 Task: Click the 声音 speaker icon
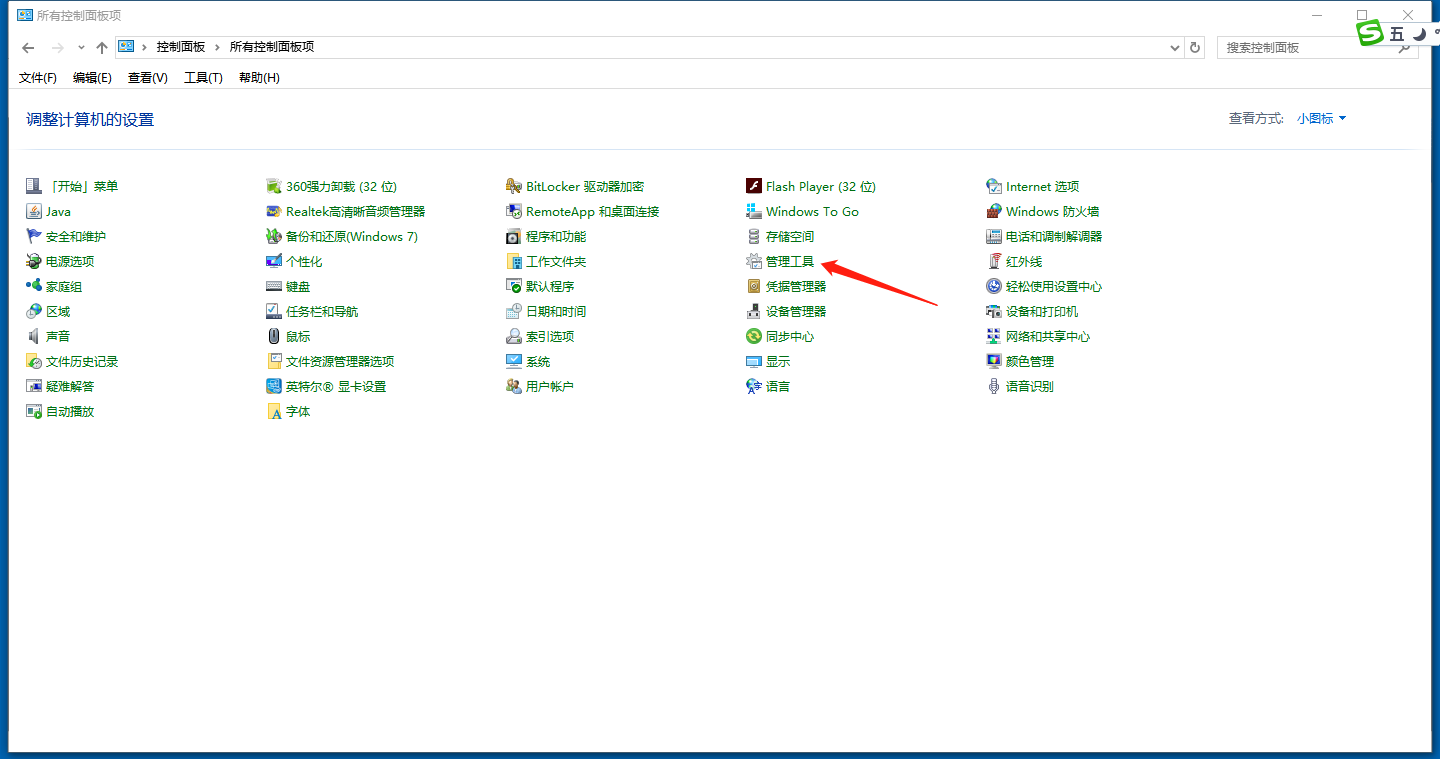(x=34, y=336)
